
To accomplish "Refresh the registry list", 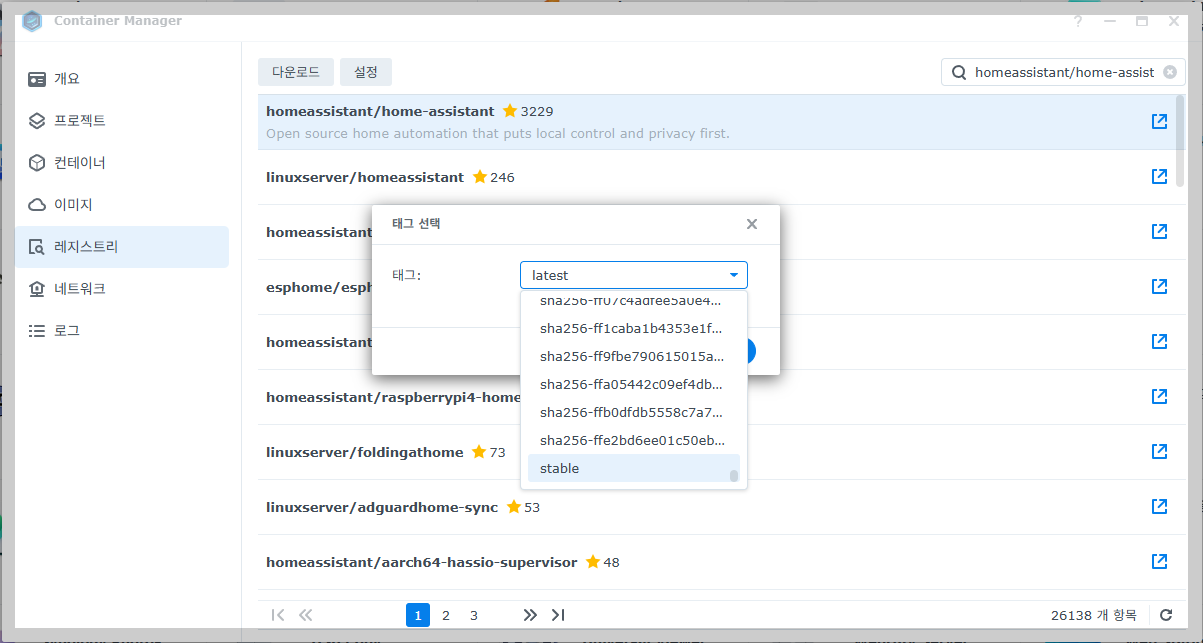I will click(1166, 615).
